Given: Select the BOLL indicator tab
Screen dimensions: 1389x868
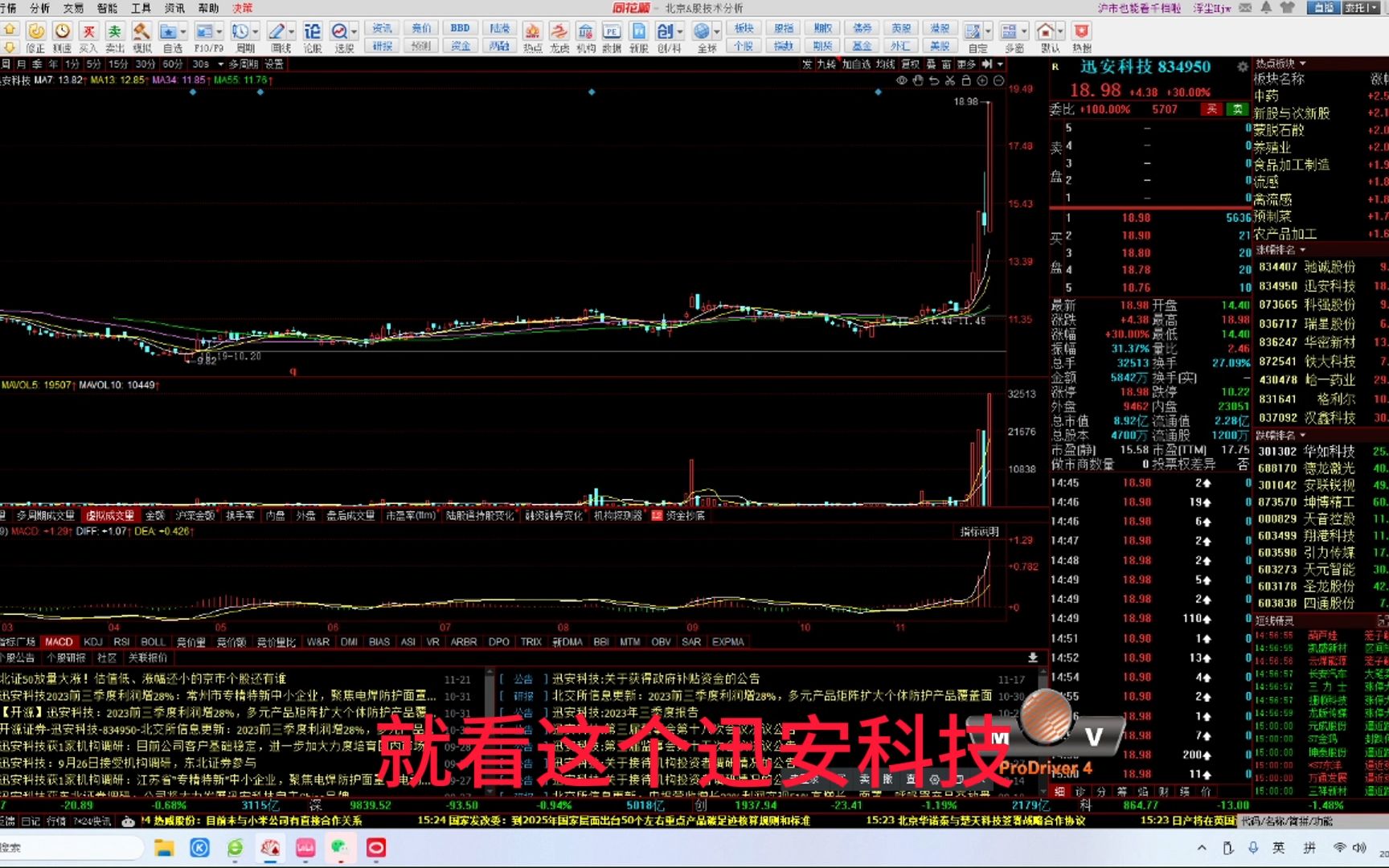Looking at the screenshot, I should tap(153, 641).
